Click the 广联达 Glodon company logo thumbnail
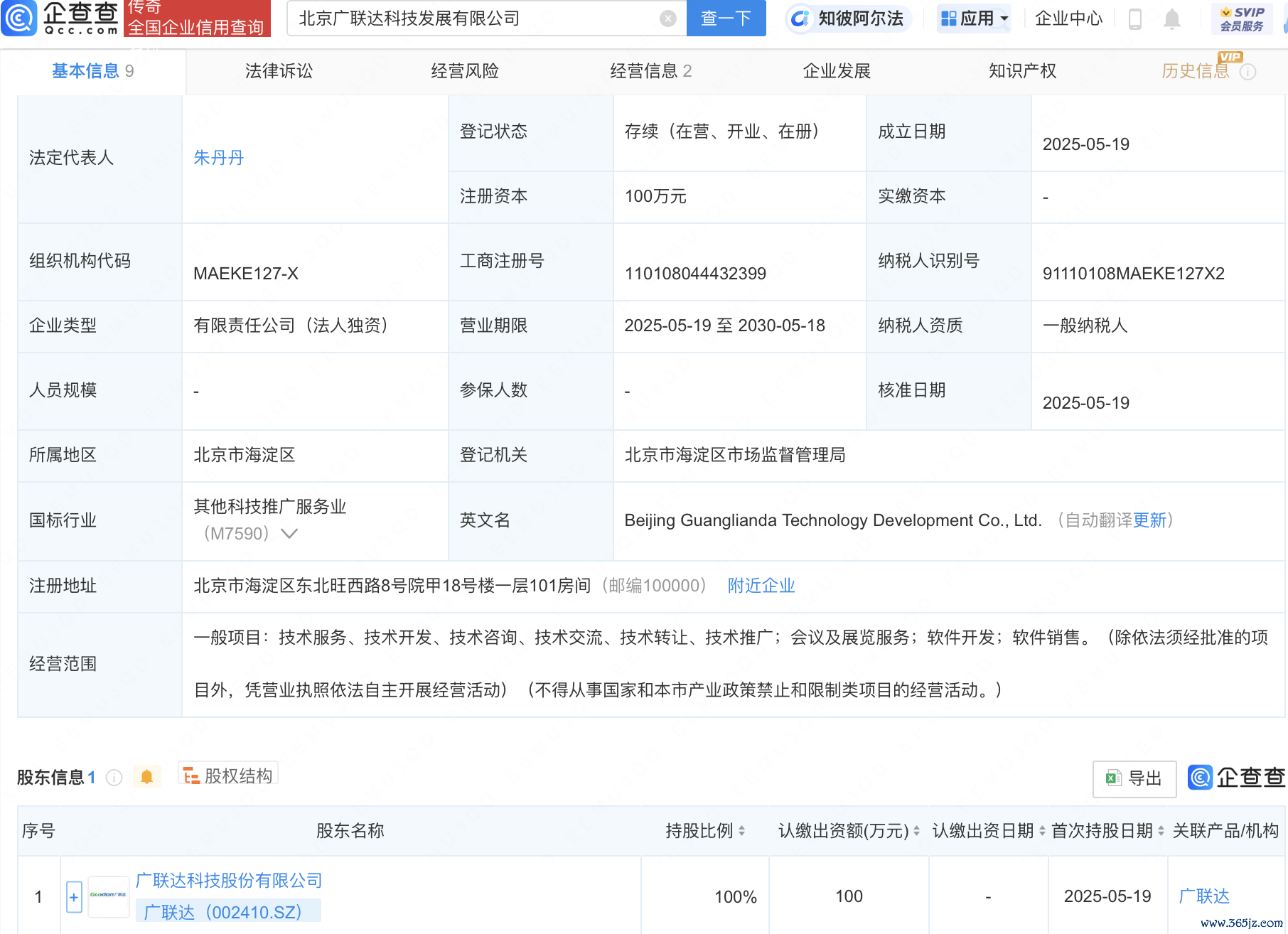 [x=108, y=896]
